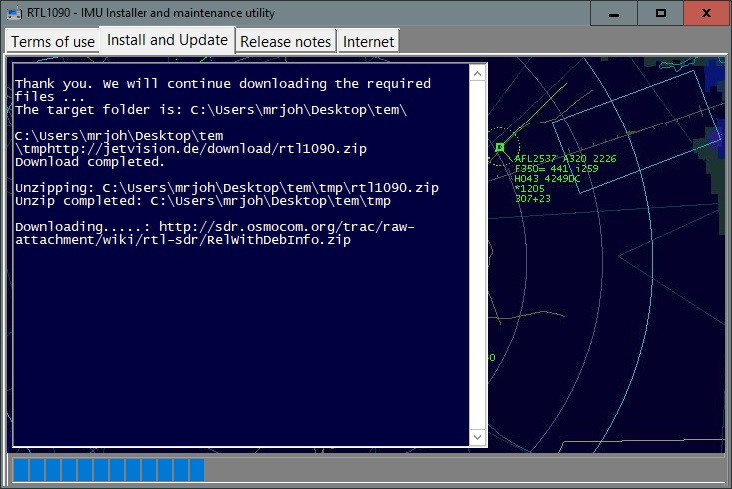Click the 'Downloading.....:' osmocom URL line
The width and height of the screenshot is (732, 489).
coord(215,227)
